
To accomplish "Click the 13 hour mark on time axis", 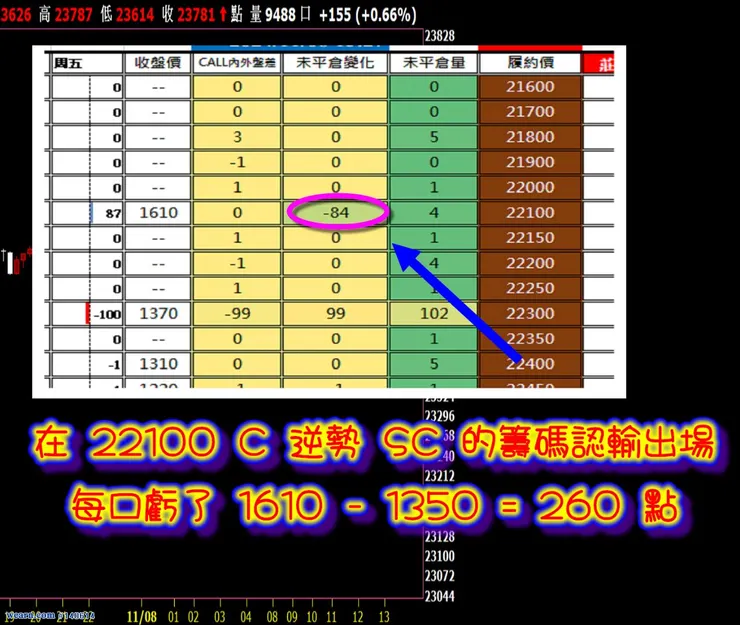I will click(384, 617).
